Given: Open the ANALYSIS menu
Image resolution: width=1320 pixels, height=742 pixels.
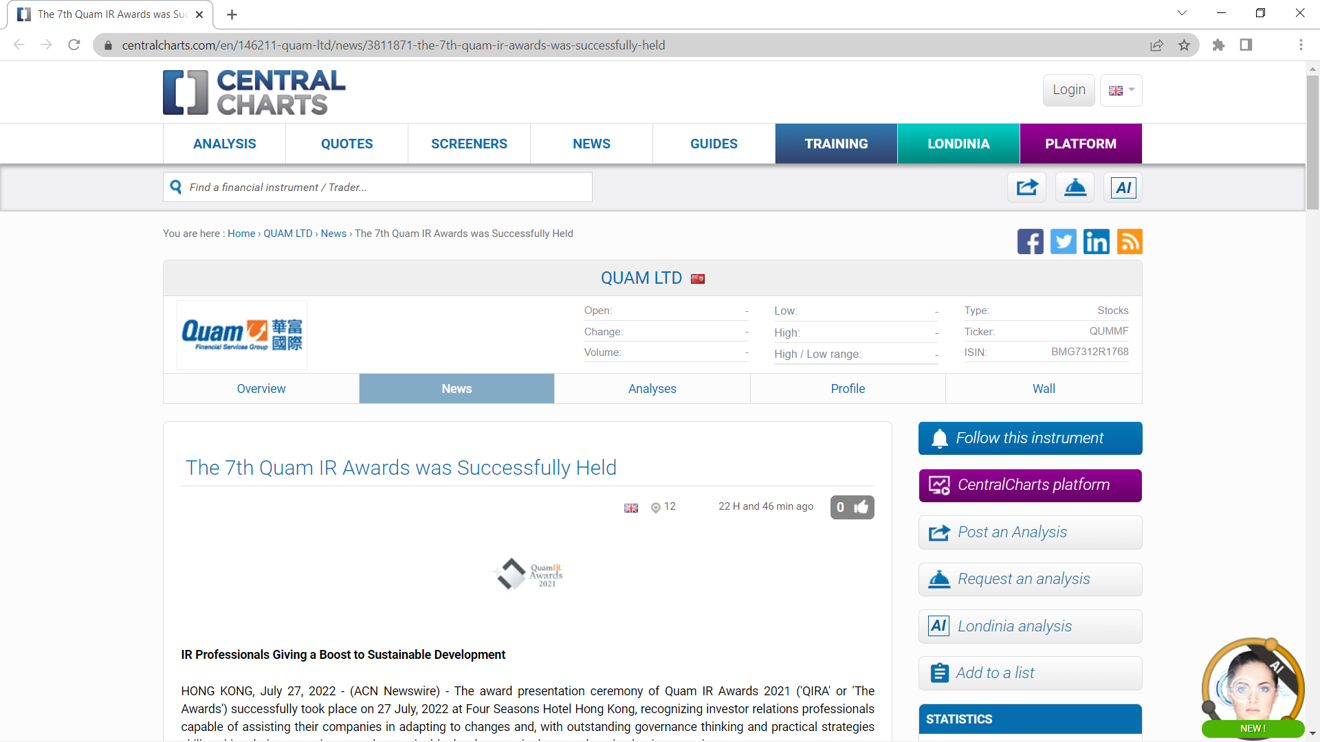Looking at the screenshot, I should point(224,144).
